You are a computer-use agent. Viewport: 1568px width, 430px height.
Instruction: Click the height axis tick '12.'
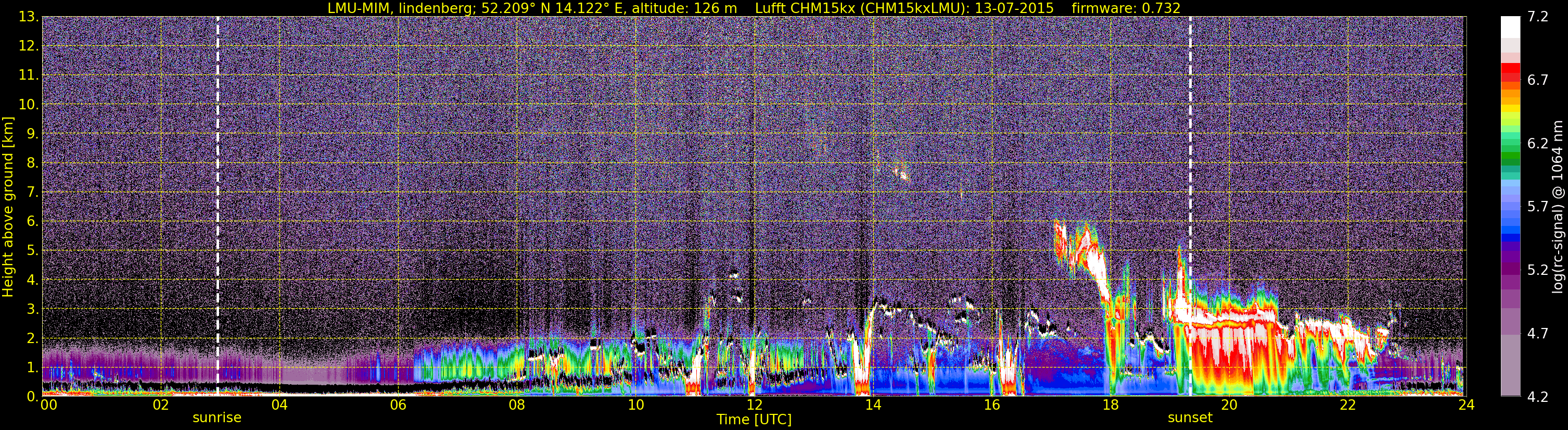(29, 46)
